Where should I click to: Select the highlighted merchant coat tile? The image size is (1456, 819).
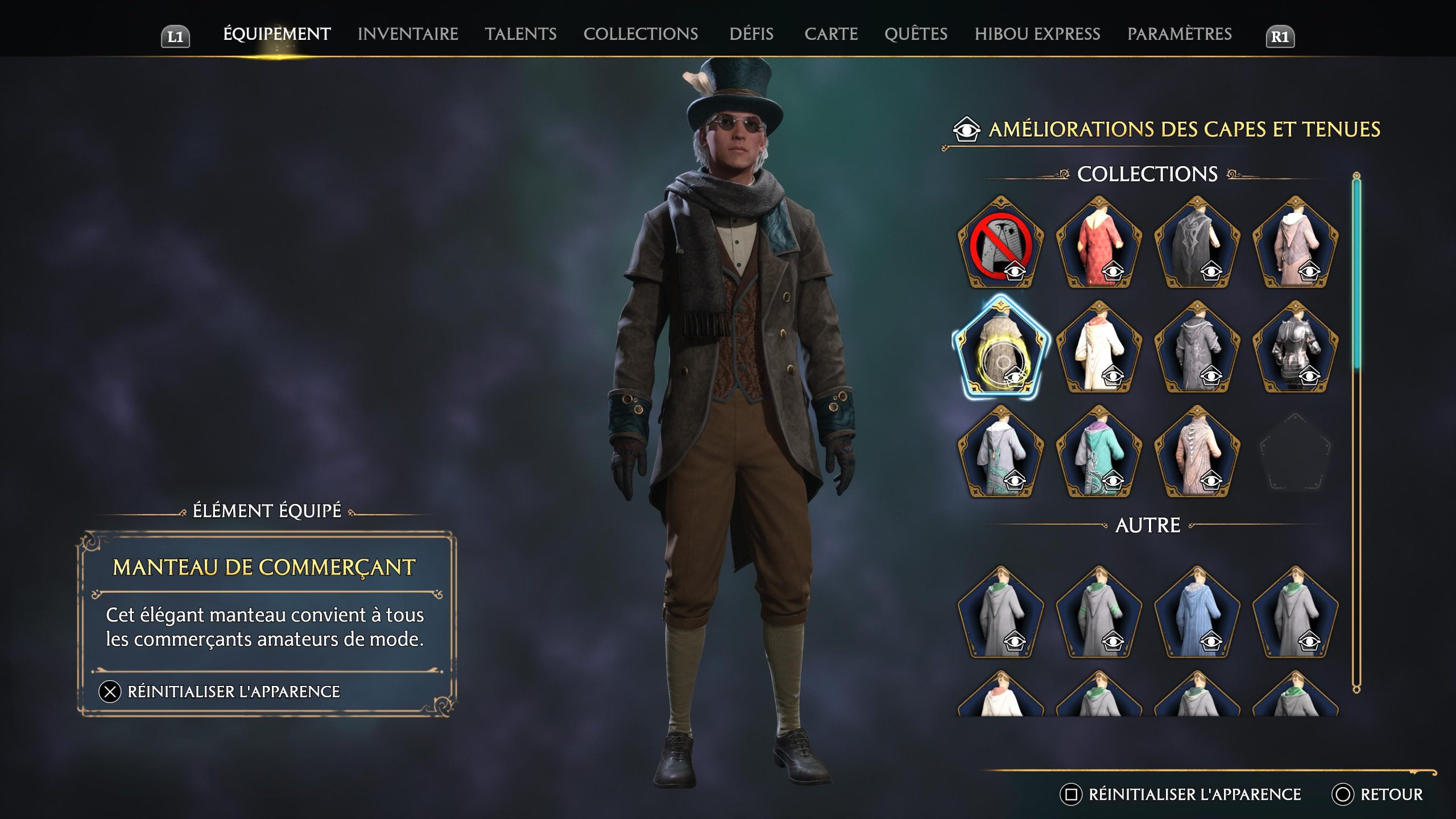pyautogui.click(x=1000, y=348)
